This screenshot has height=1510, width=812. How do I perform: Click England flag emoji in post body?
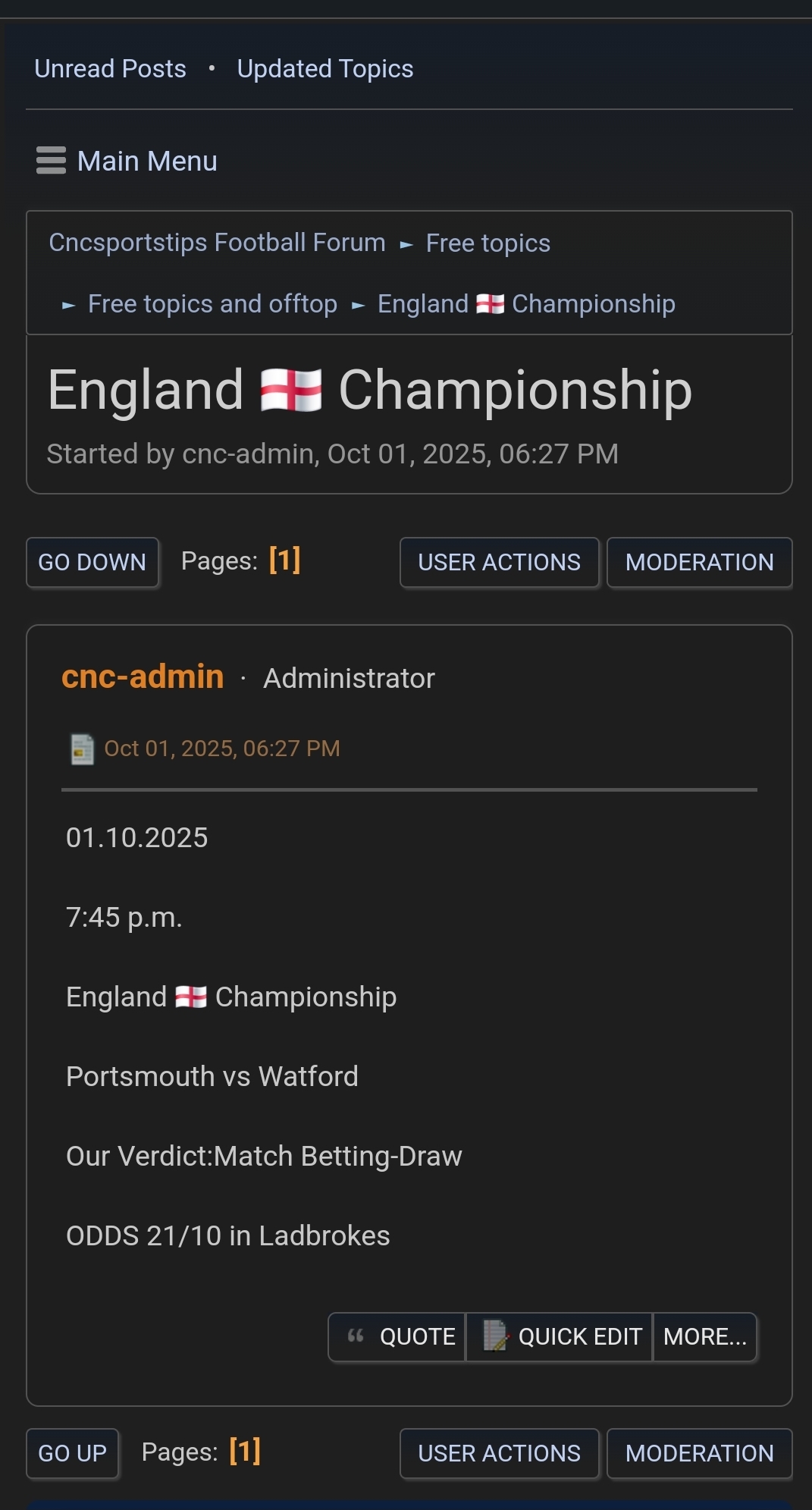point(191,997)
